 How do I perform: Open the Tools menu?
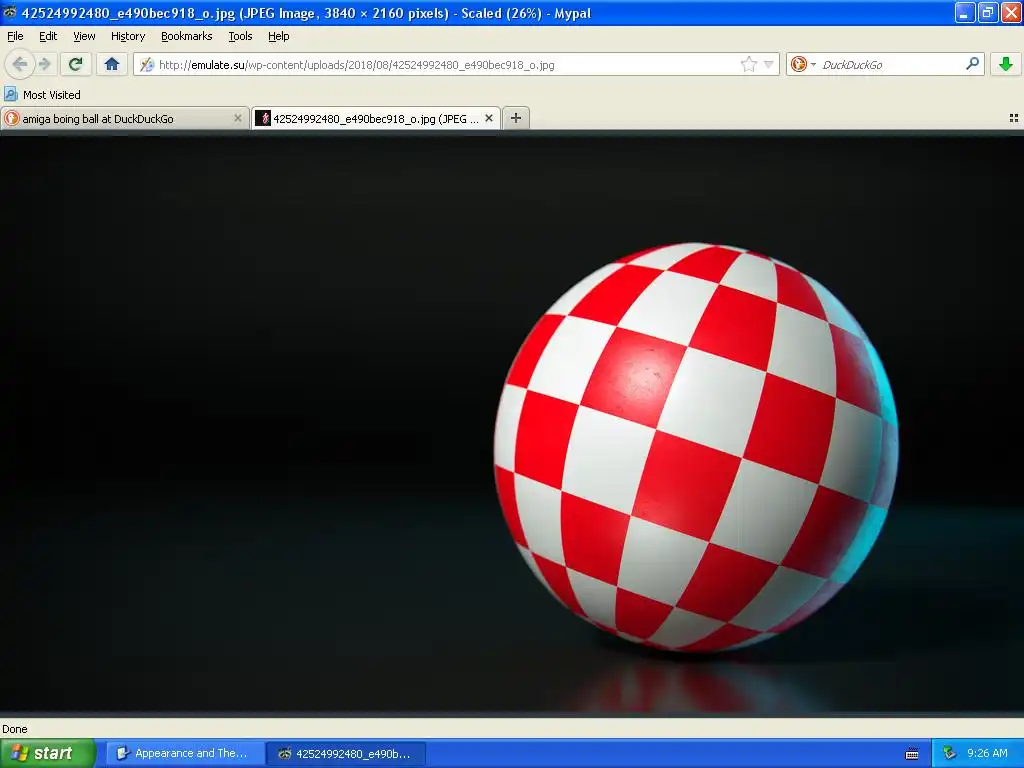(x=240, y=36)
